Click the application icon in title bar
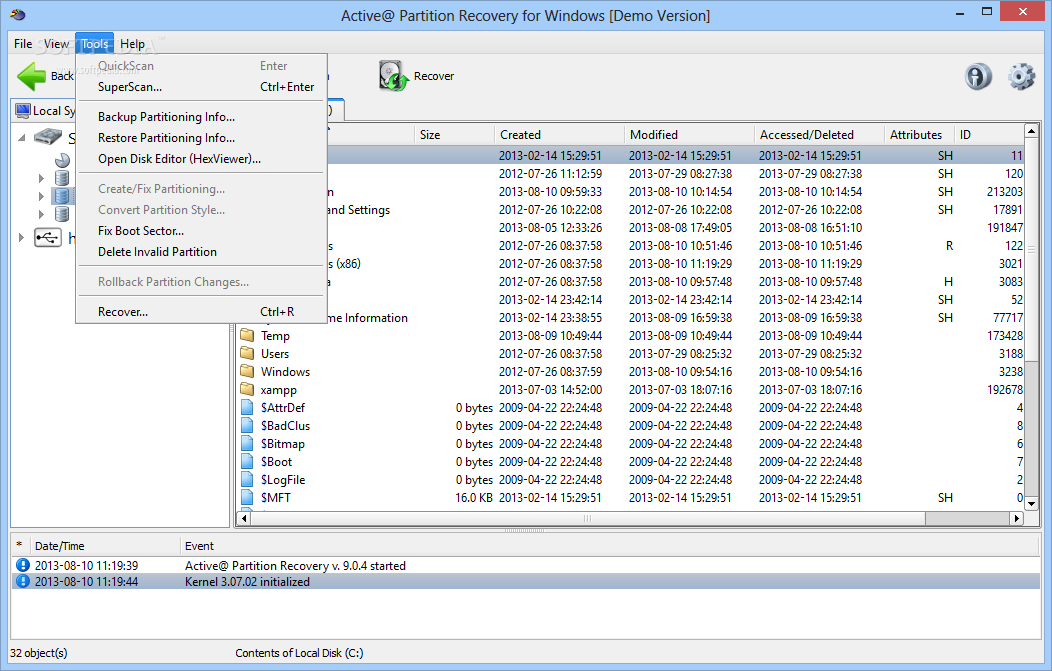The image size is (1052, 671). tap(18, 15)
